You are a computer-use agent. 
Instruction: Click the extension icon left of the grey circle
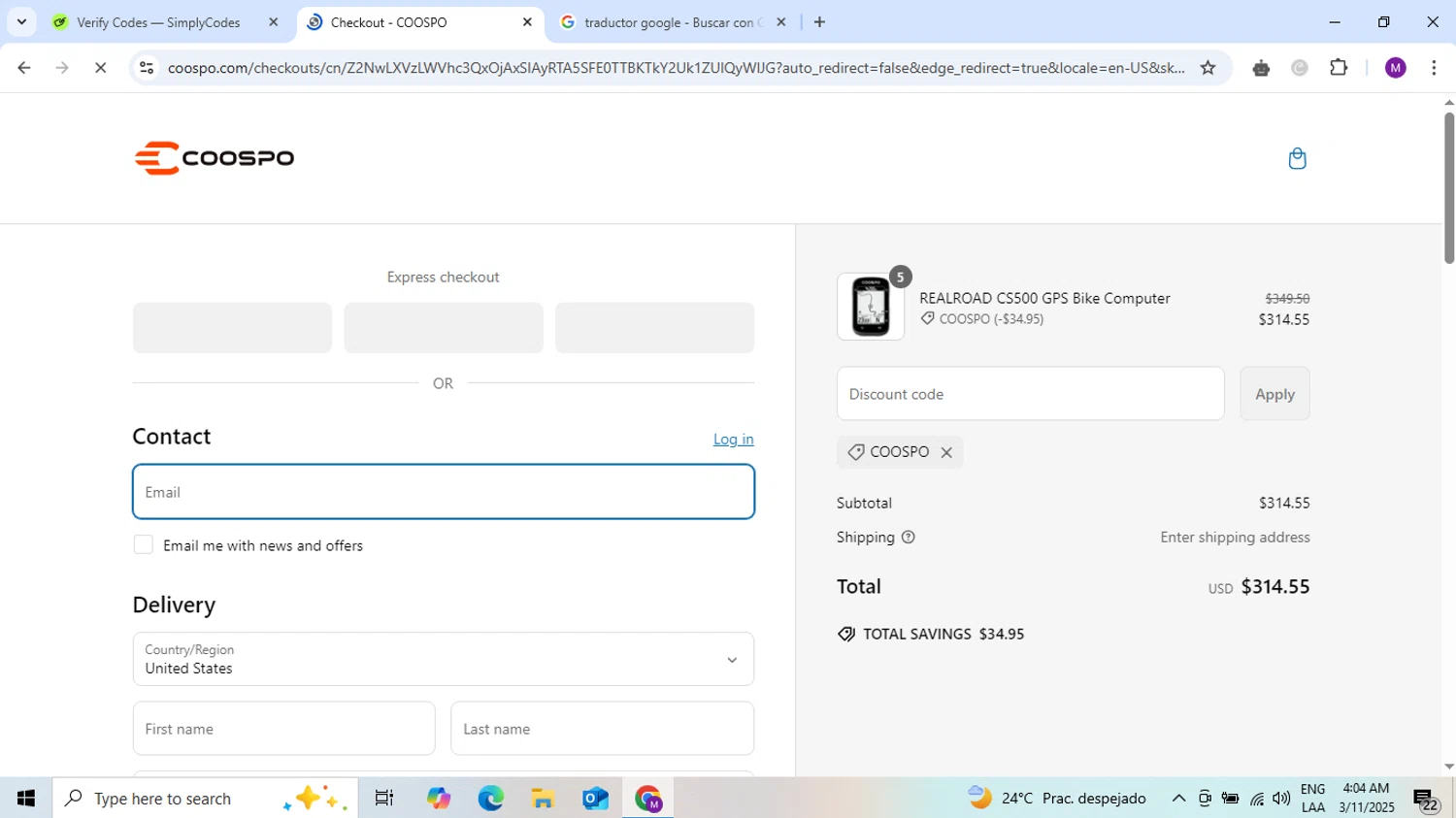point(1261,68)
